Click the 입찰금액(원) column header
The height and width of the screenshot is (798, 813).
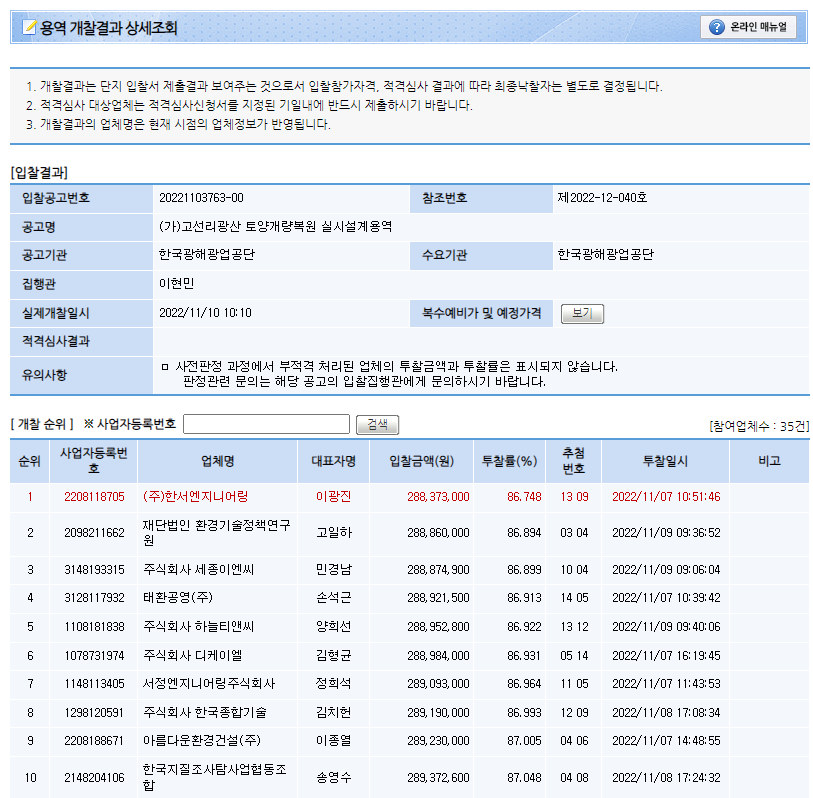coord(422,461)
